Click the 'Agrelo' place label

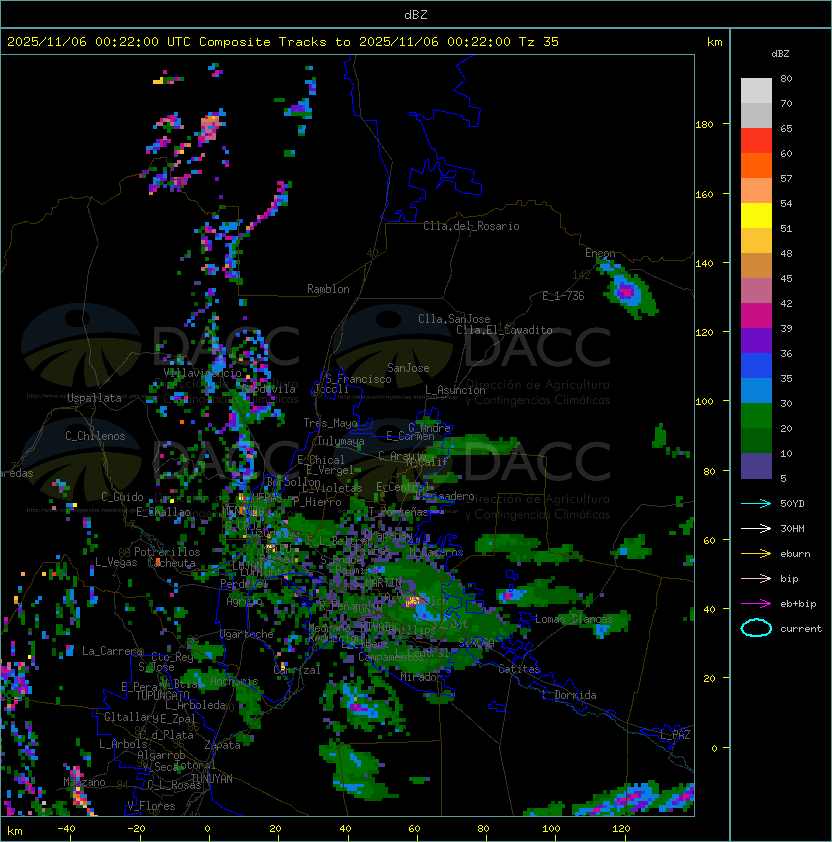point(244,601)
